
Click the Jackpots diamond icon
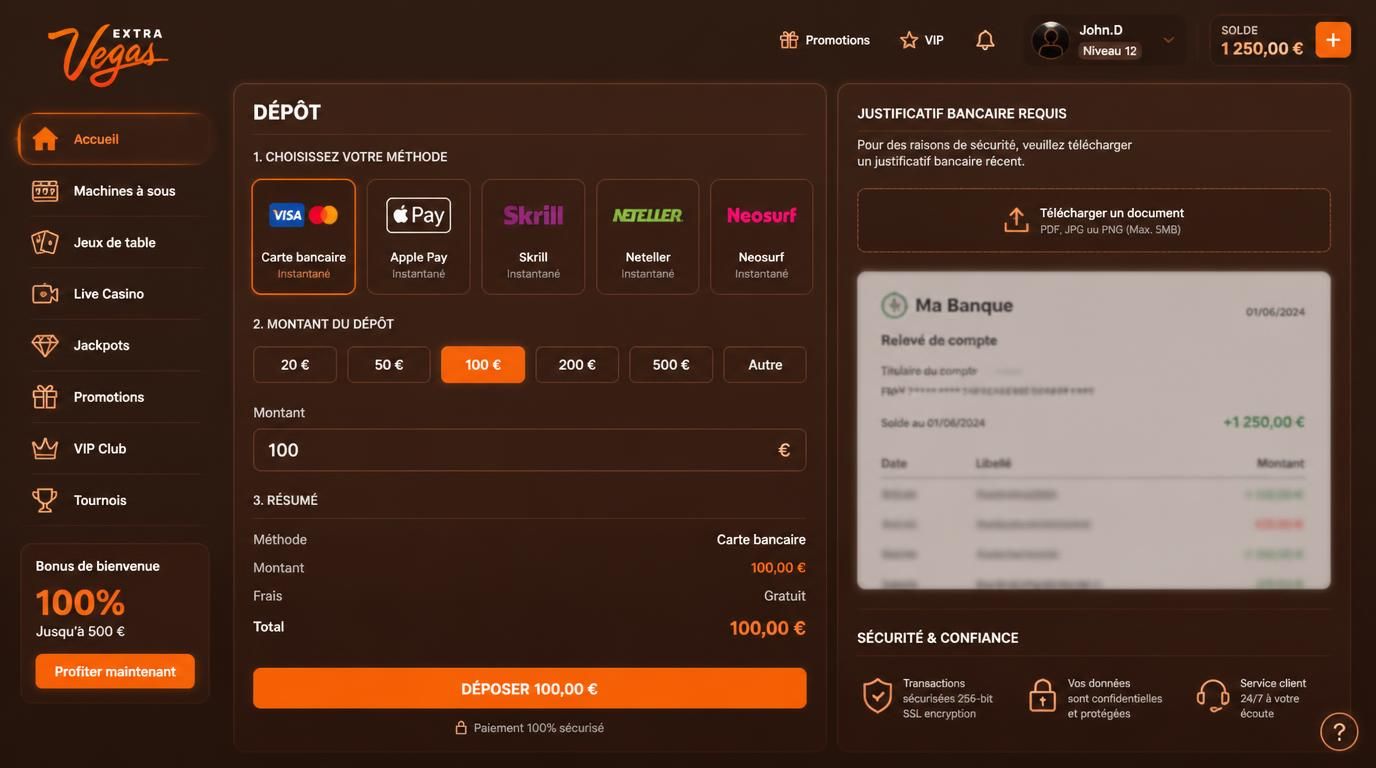tap(45, 345)
